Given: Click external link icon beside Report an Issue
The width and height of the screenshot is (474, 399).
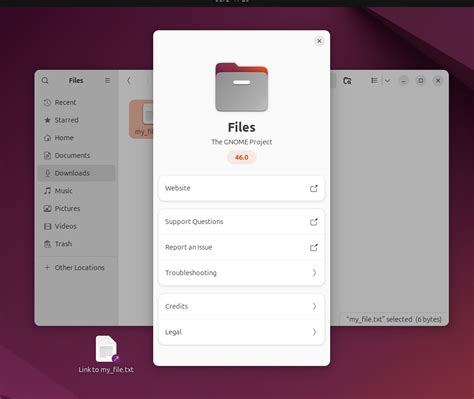Looking at the screenshot, I should pos(314,247).
